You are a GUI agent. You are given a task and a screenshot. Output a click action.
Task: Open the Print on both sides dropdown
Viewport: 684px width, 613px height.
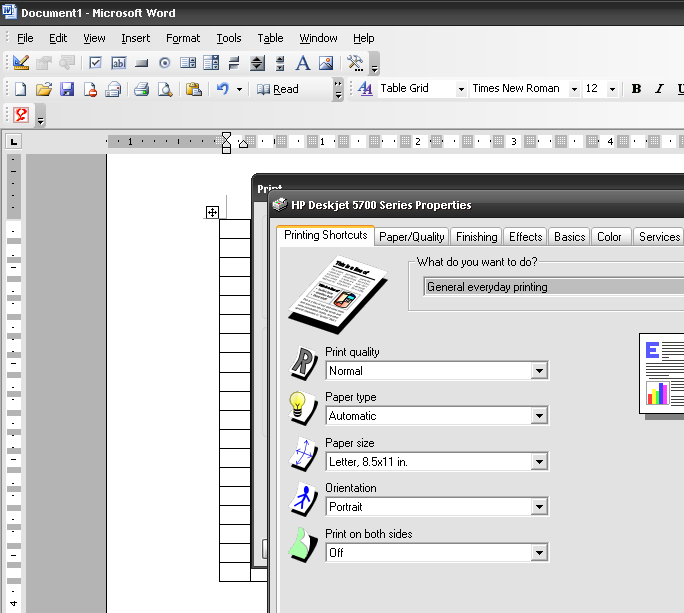tap(539, 553)
